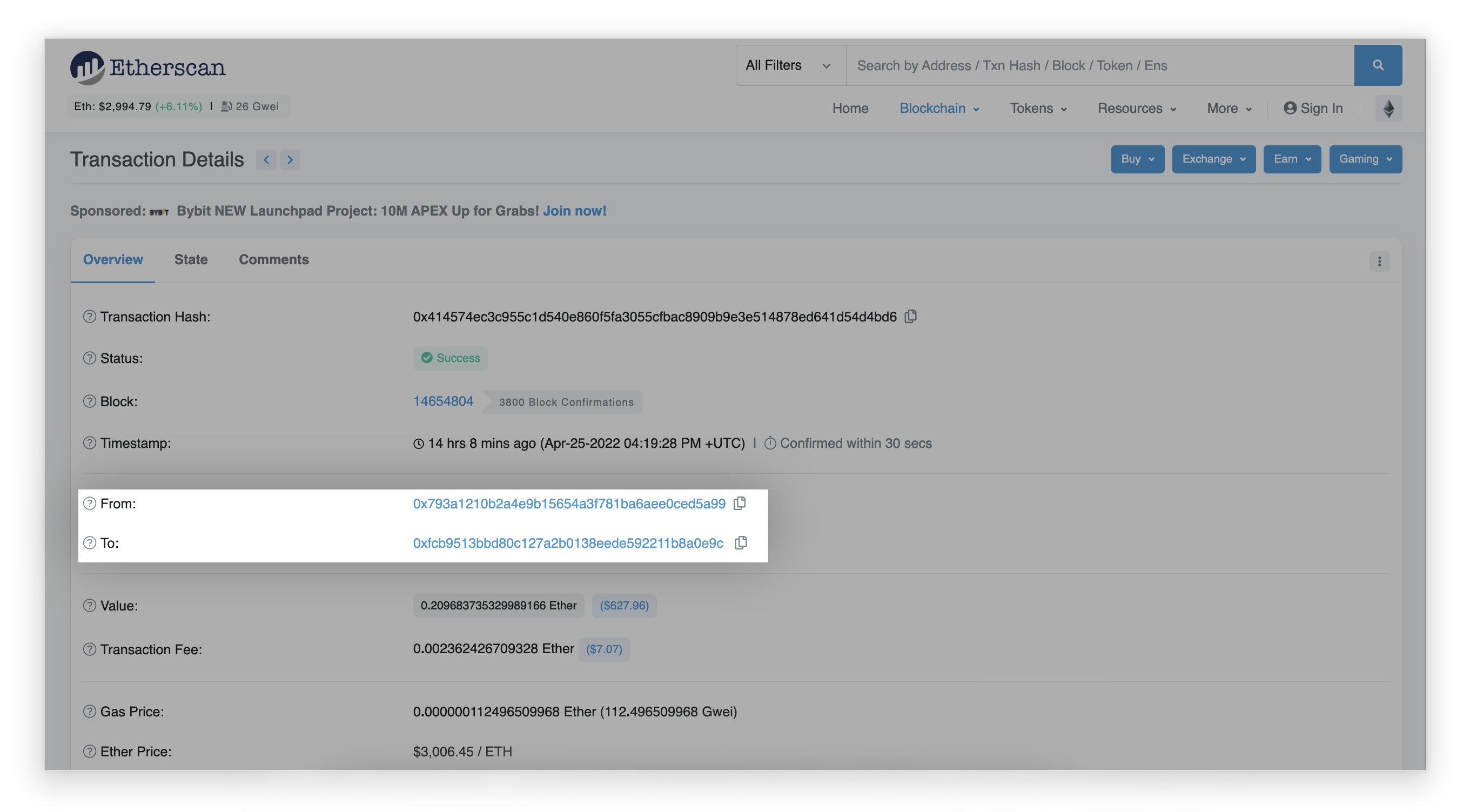Click the Join now sponsor link
Viewport: 1470px width, 812px height.
(575, 210)
